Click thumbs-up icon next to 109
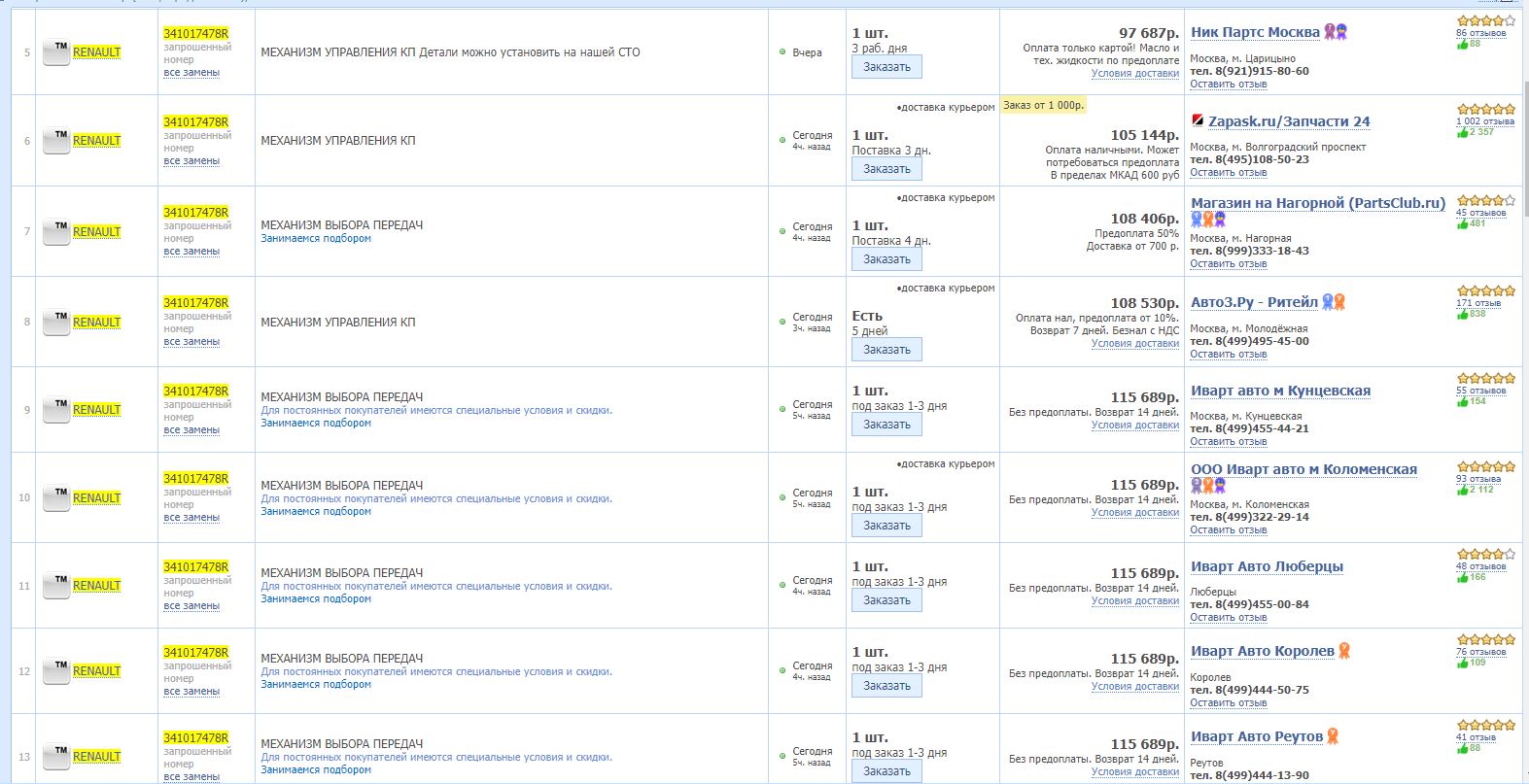This screenshot has width=1529, height=784. click(1462, 663)
